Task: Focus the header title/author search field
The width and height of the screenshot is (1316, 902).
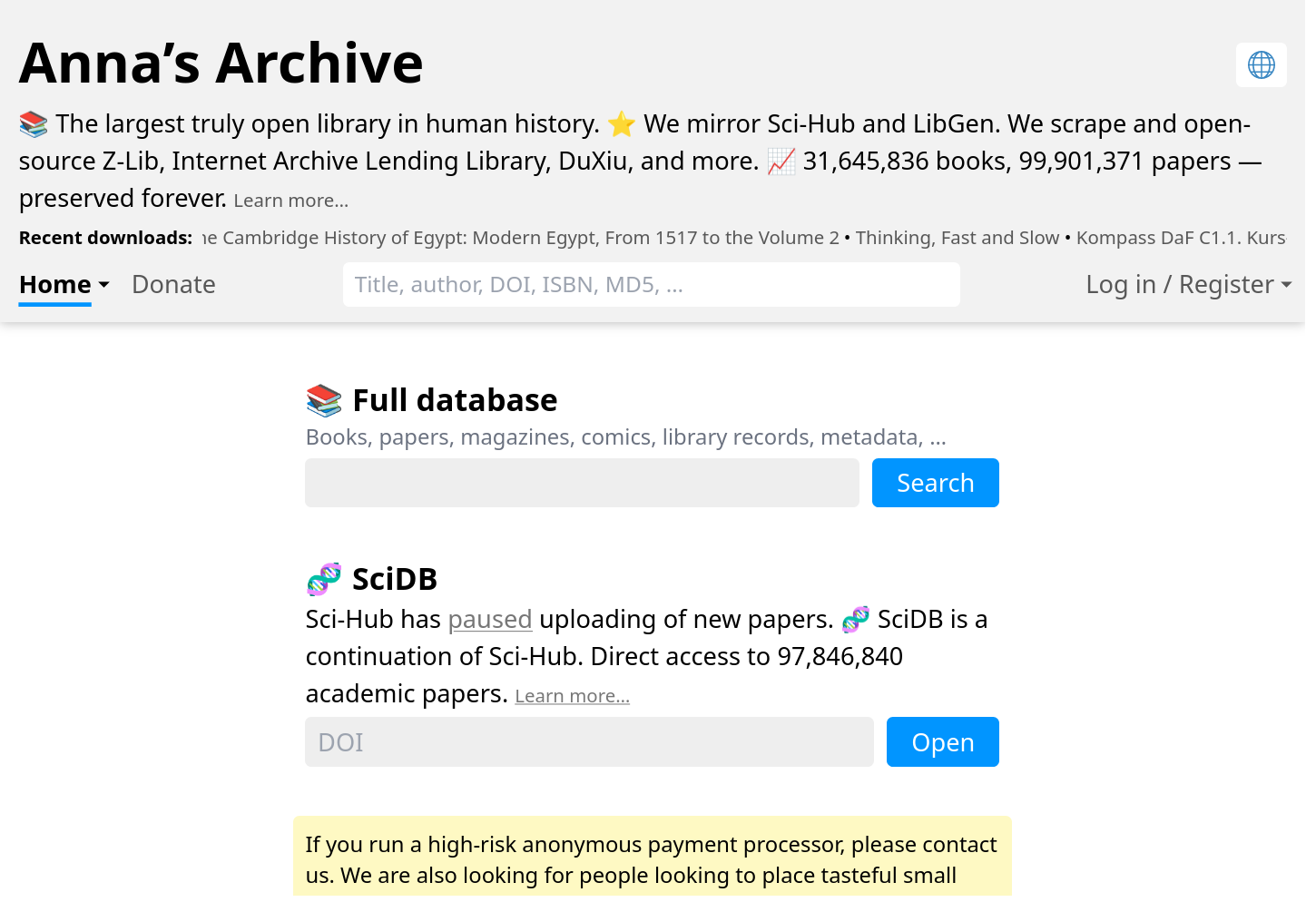Action: click(x=651, y=285)
